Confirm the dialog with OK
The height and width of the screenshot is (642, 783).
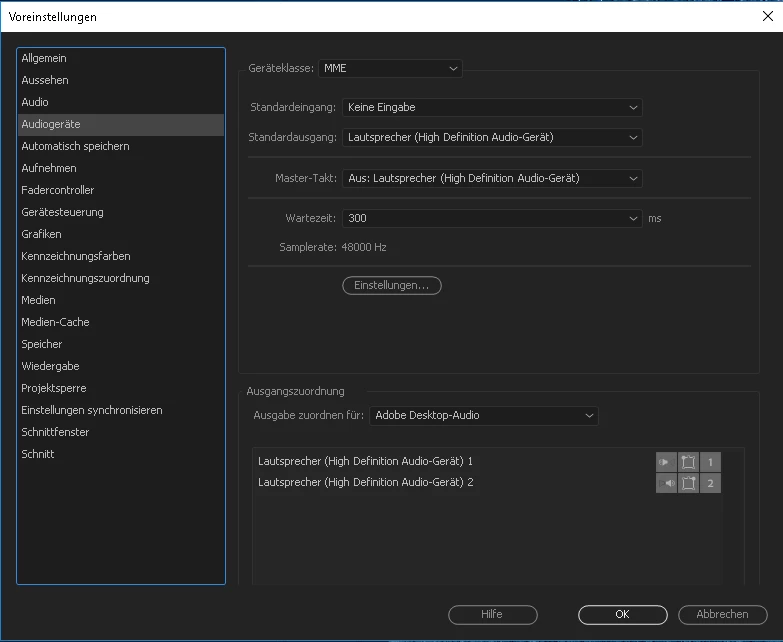click(622, 615)
